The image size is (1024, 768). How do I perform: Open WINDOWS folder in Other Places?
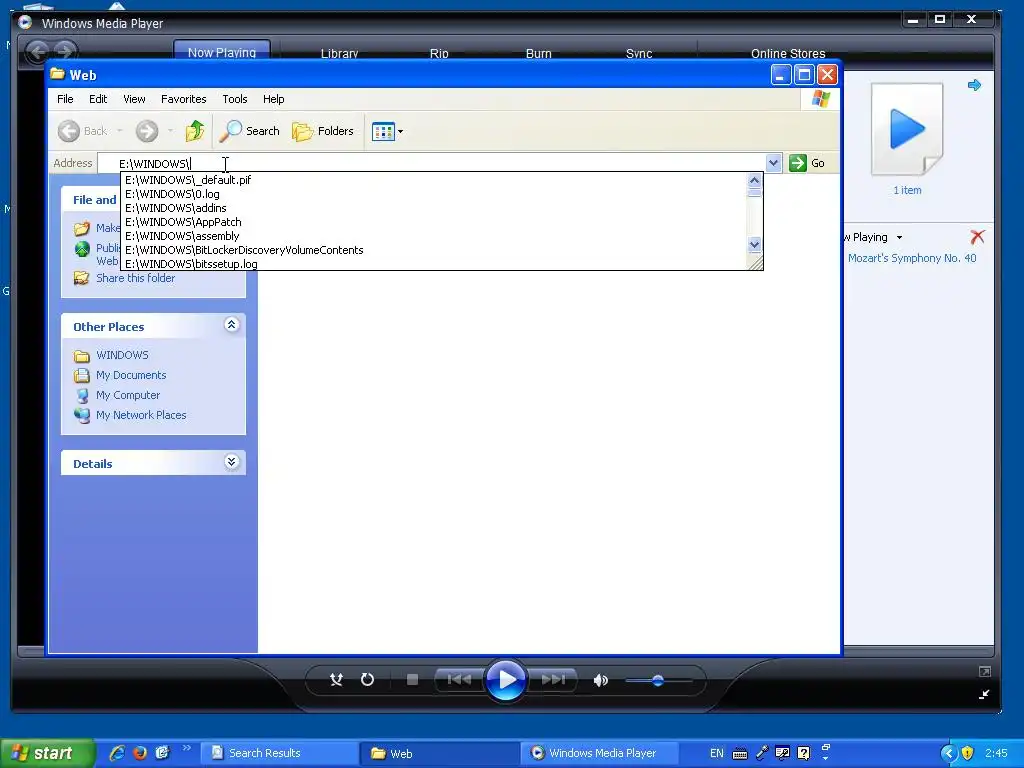(122, 355)
